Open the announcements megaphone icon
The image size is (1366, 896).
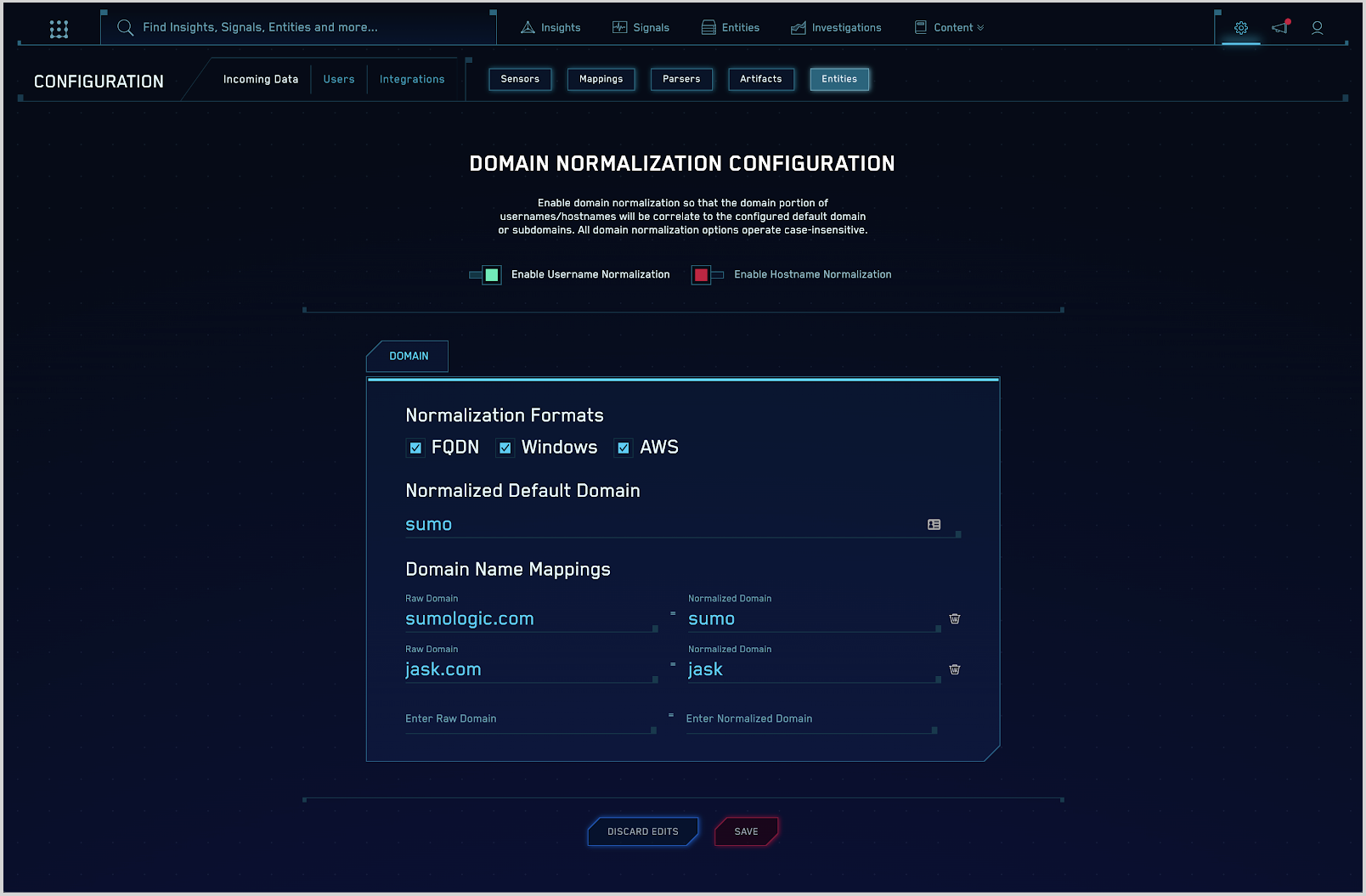1280,28
